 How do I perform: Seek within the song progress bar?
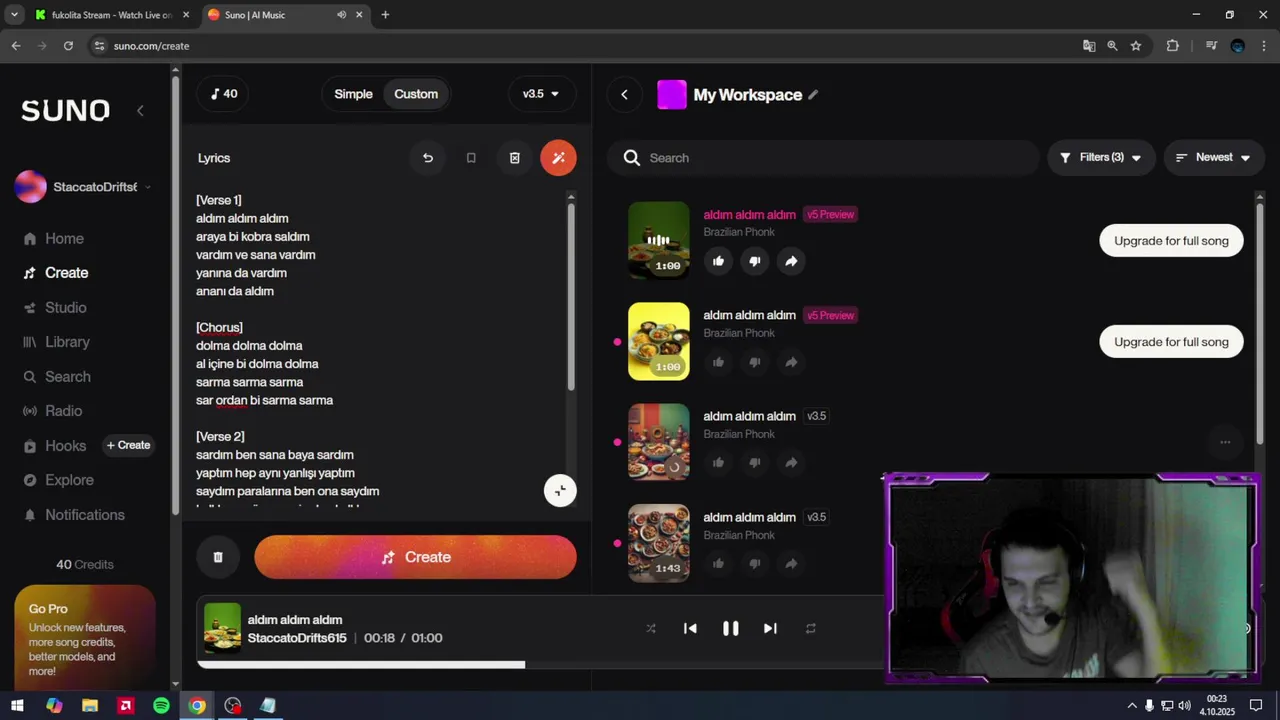pyautogui.click(x=540, y=664)
